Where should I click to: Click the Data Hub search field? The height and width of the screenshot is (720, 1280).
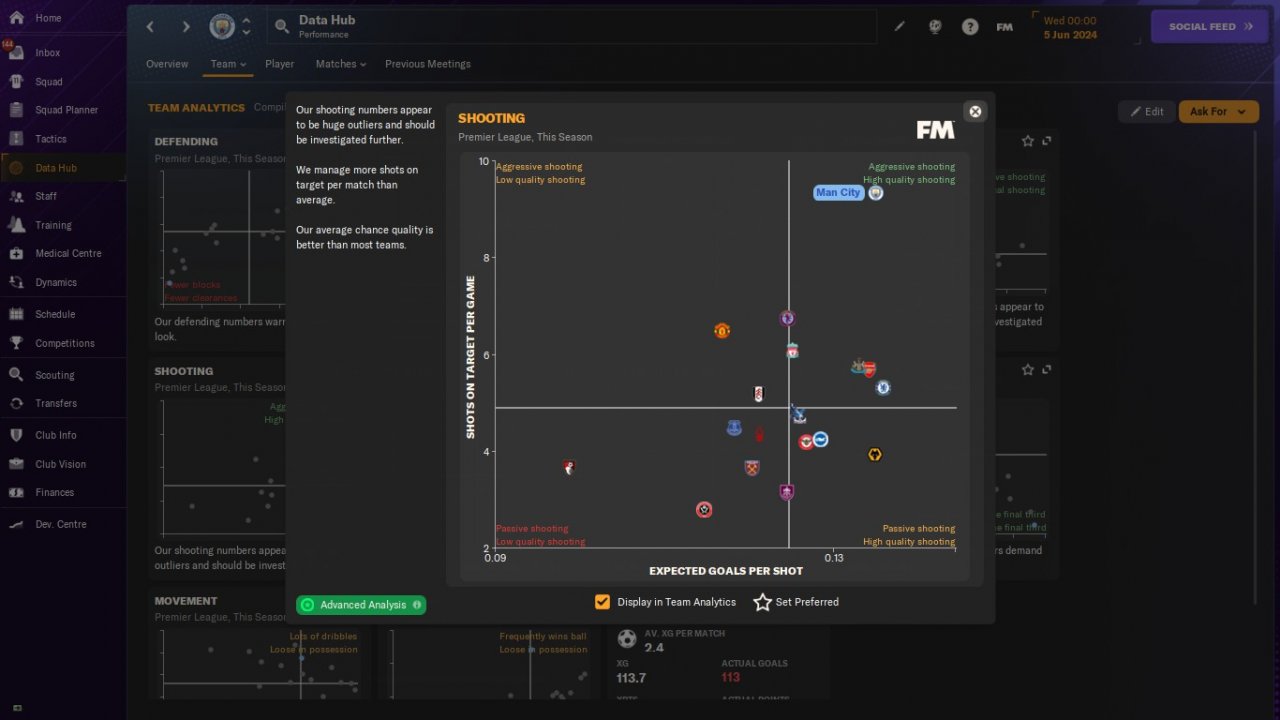coord(571,27)
